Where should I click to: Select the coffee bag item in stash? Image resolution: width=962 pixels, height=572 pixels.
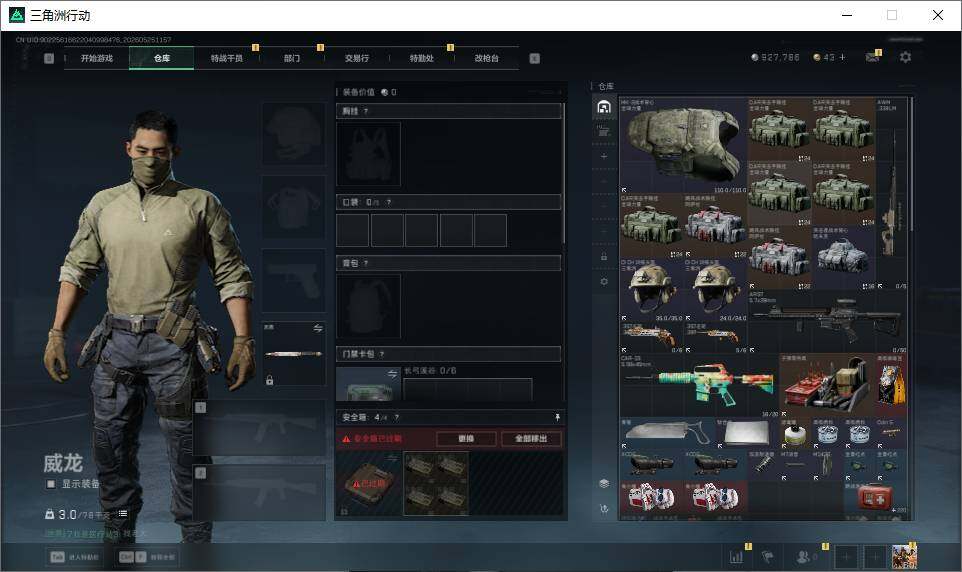[891, 385]
